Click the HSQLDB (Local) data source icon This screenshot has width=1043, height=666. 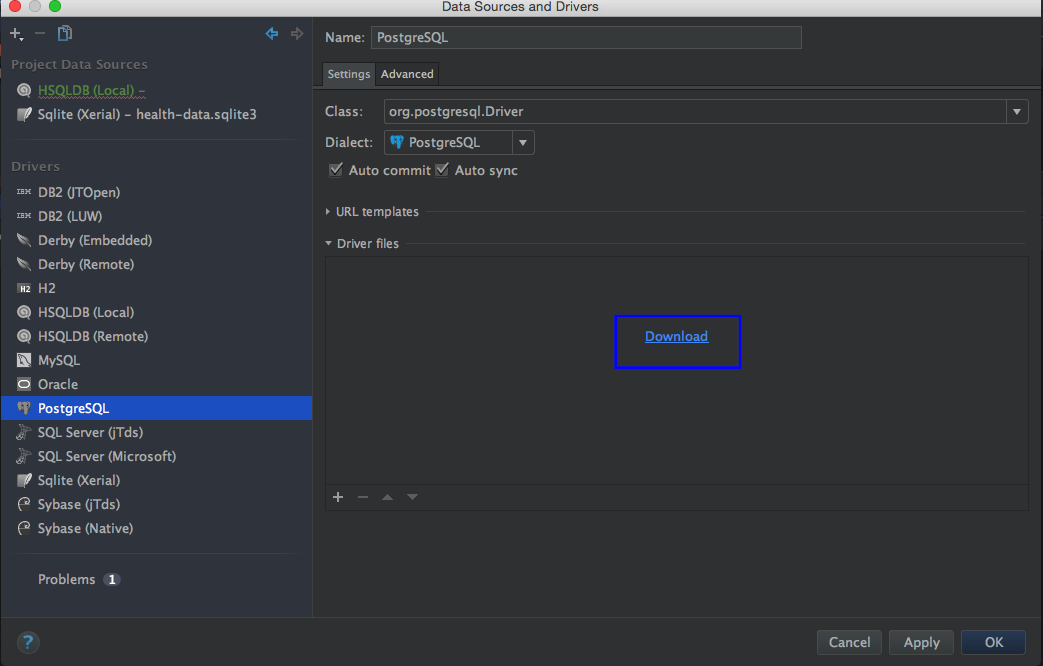24,90
